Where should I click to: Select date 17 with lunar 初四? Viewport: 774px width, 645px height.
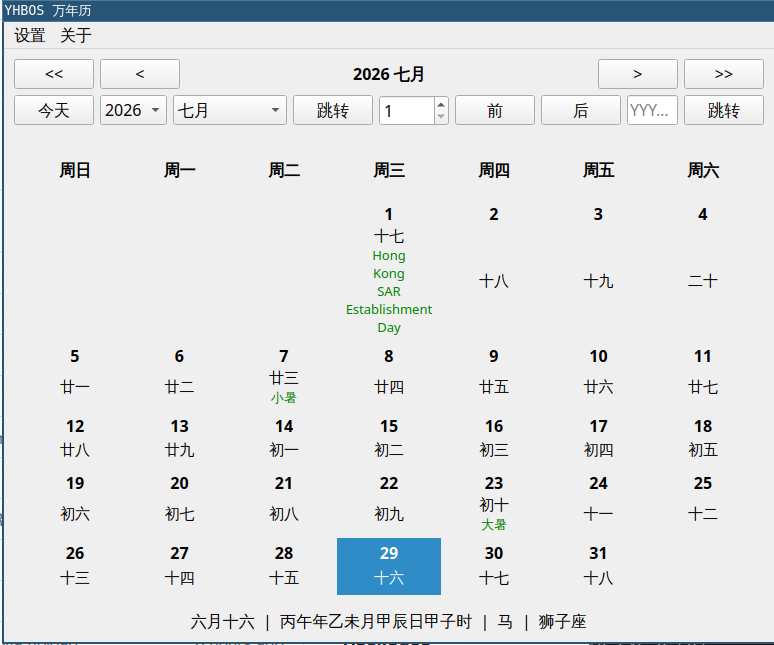598,439
